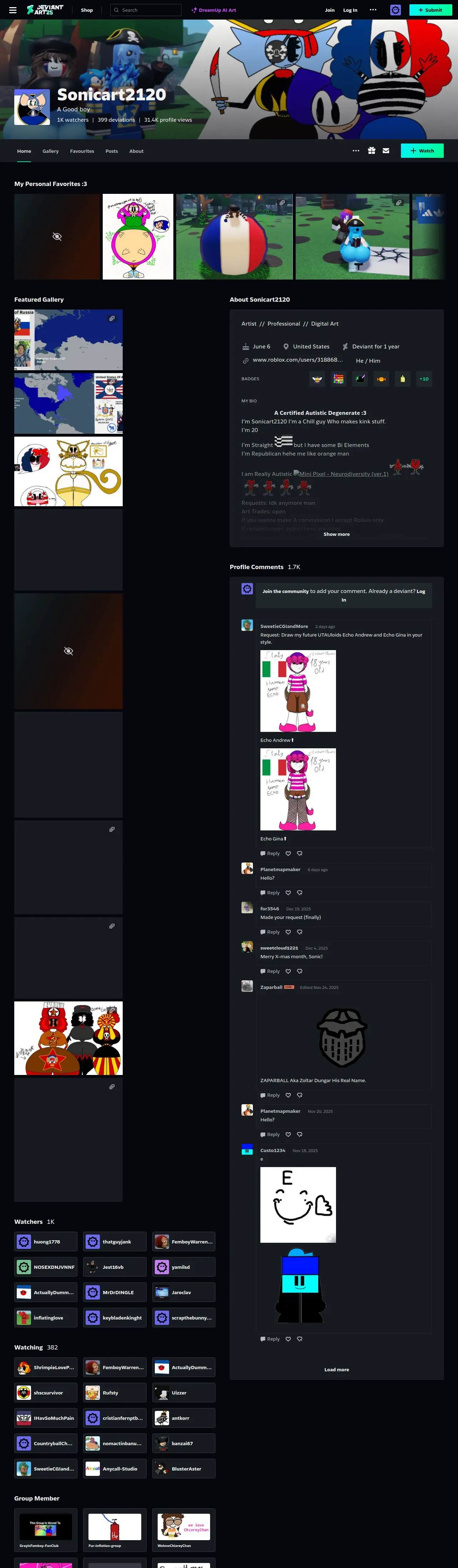Click the rainbow striped badge icon
The height and width of the screenshot is (1568, 458).
pyautogui.click(x=338, y=378)
